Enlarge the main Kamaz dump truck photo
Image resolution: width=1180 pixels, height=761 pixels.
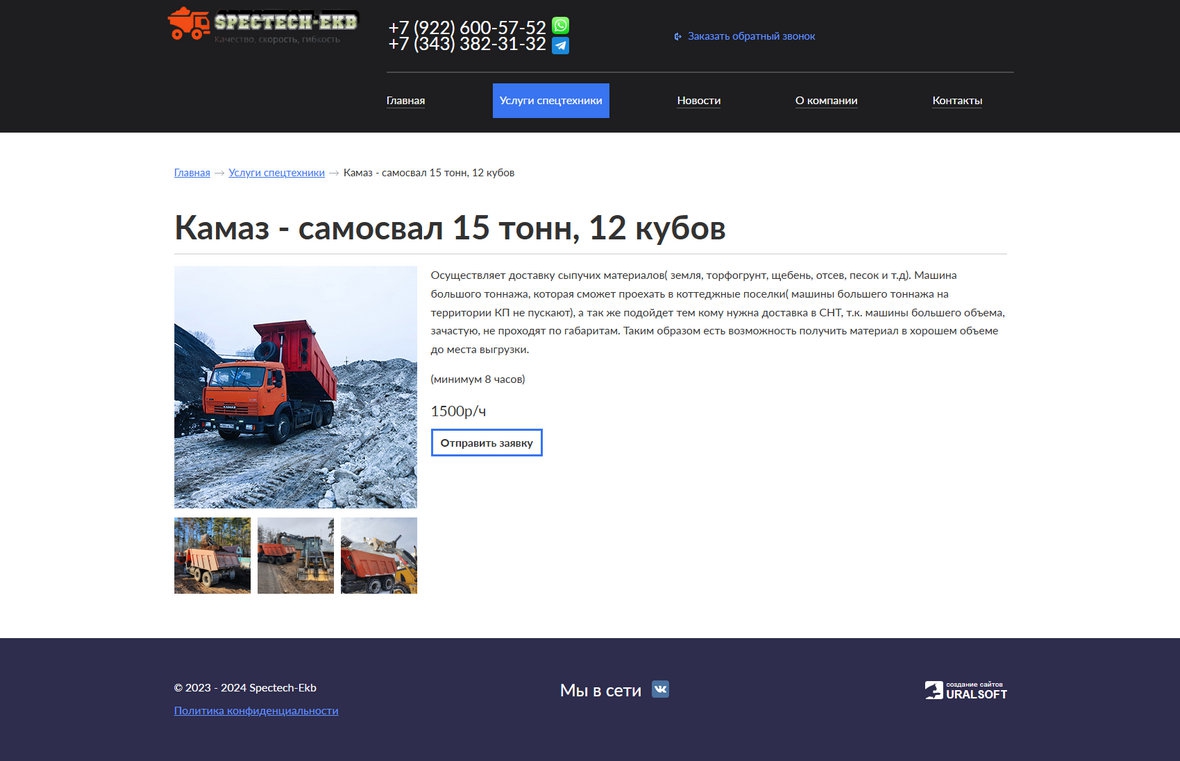click(x=295, y=387)
